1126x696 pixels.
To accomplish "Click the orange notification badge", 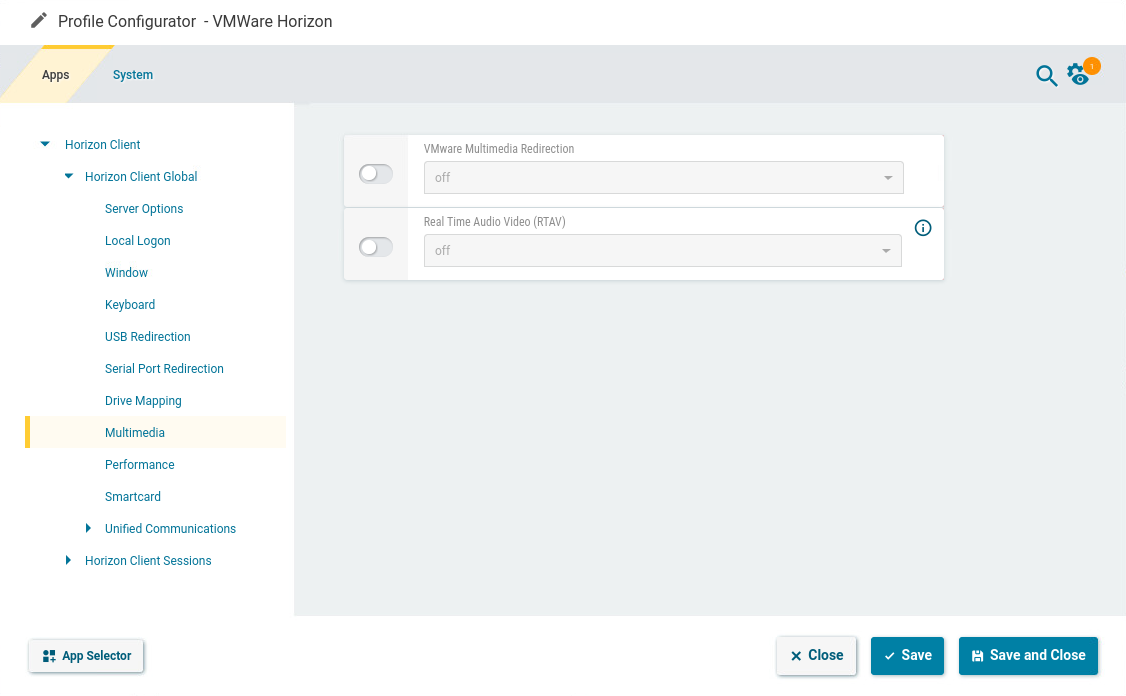I will tap(1092, 66).
